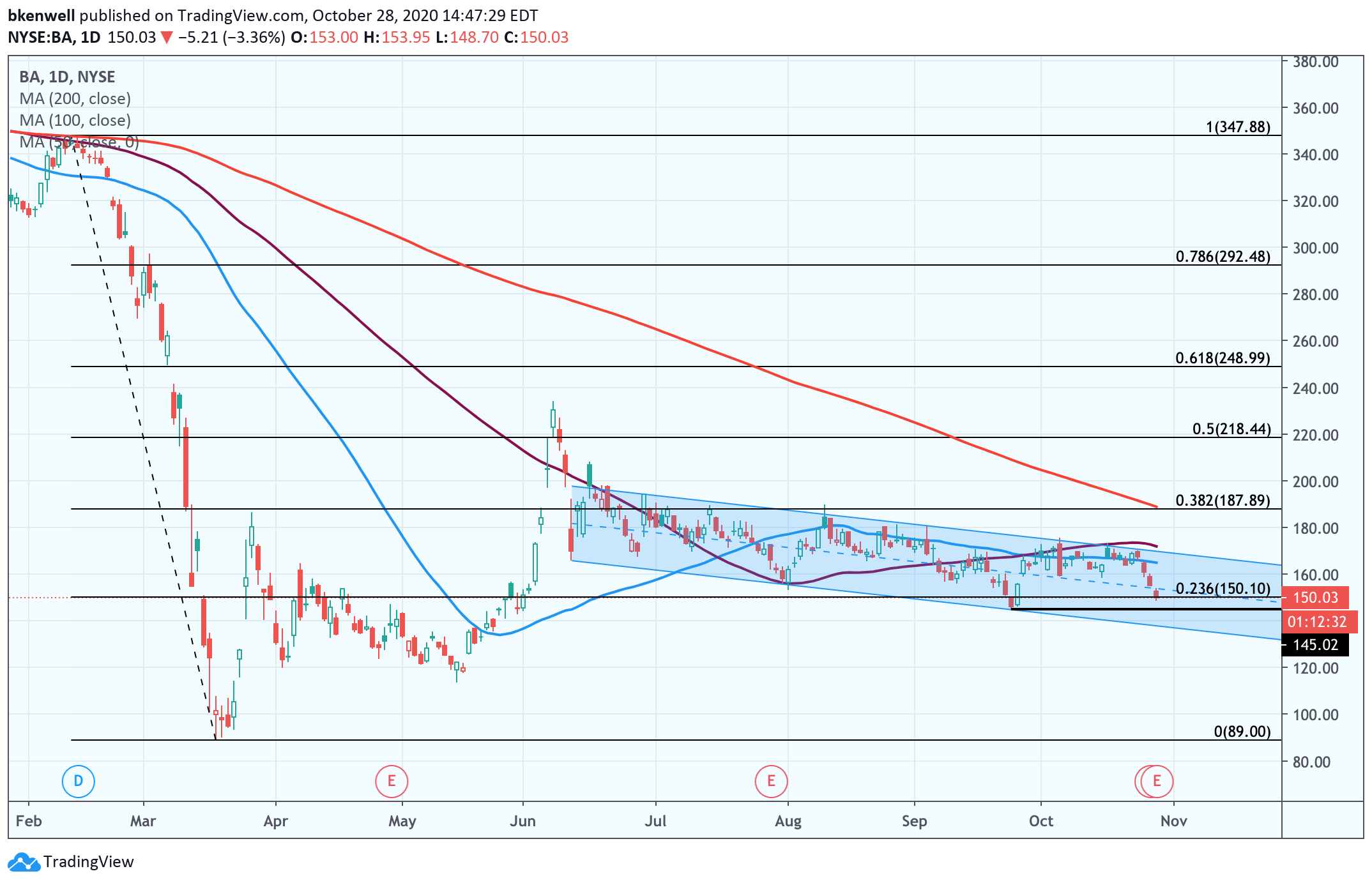Click the August earnings E marker
The width and height of the screenshot is (1372, 885).
coord(771,780)
